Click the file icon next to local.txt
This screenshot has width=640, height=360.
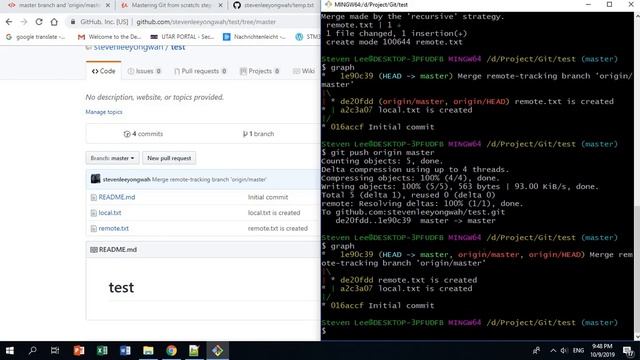click(93, 213)
